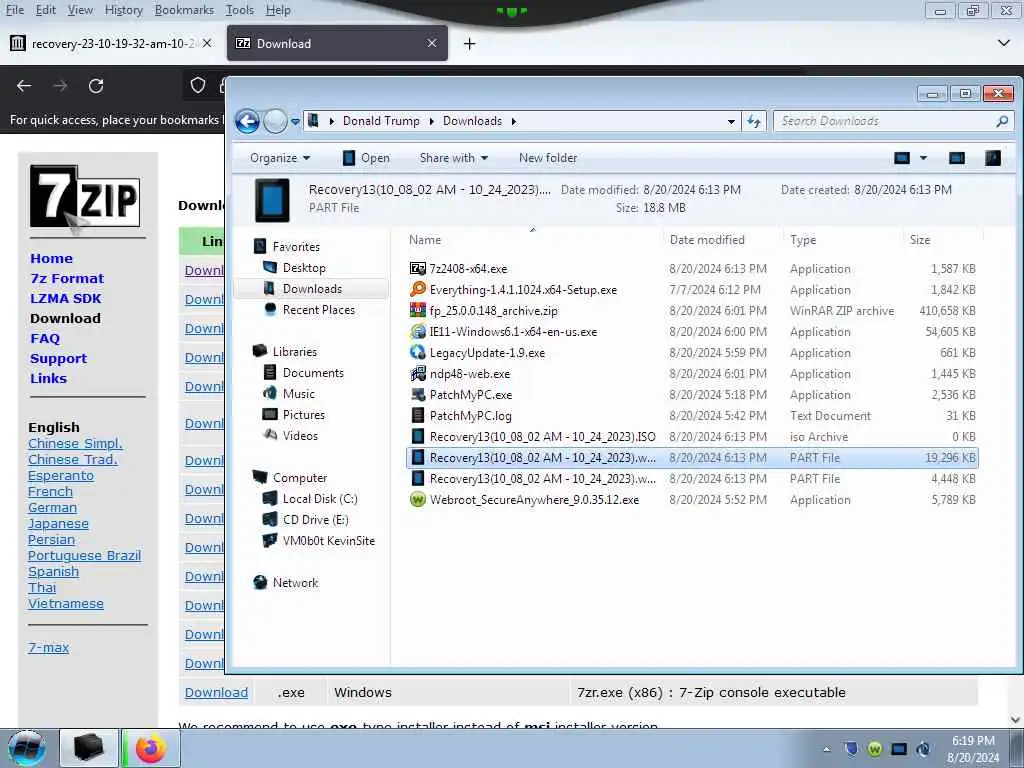Select fp_25.0.0.148_archive.zip file icon
This screenshot has width=1024, height=768.
click(418, 310)
